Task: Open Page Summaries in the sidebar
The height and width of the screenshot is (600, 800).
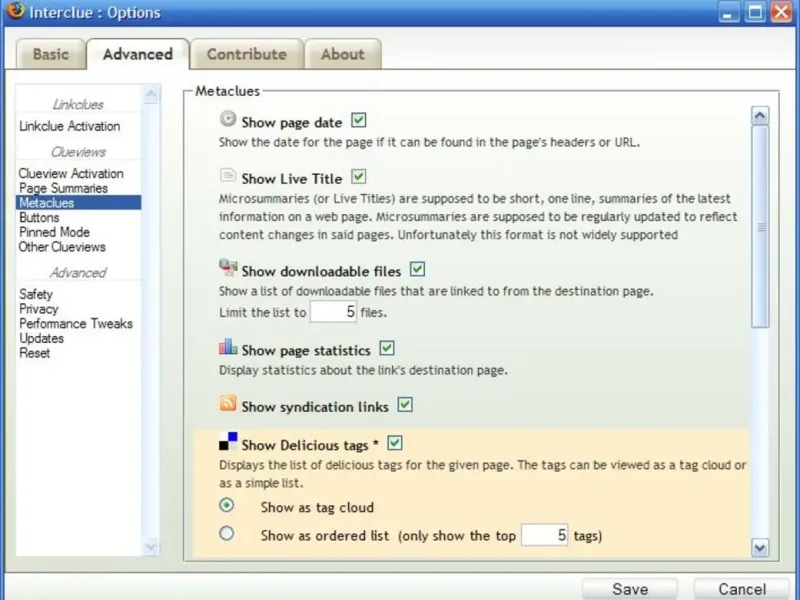Action: coord(63,188)
